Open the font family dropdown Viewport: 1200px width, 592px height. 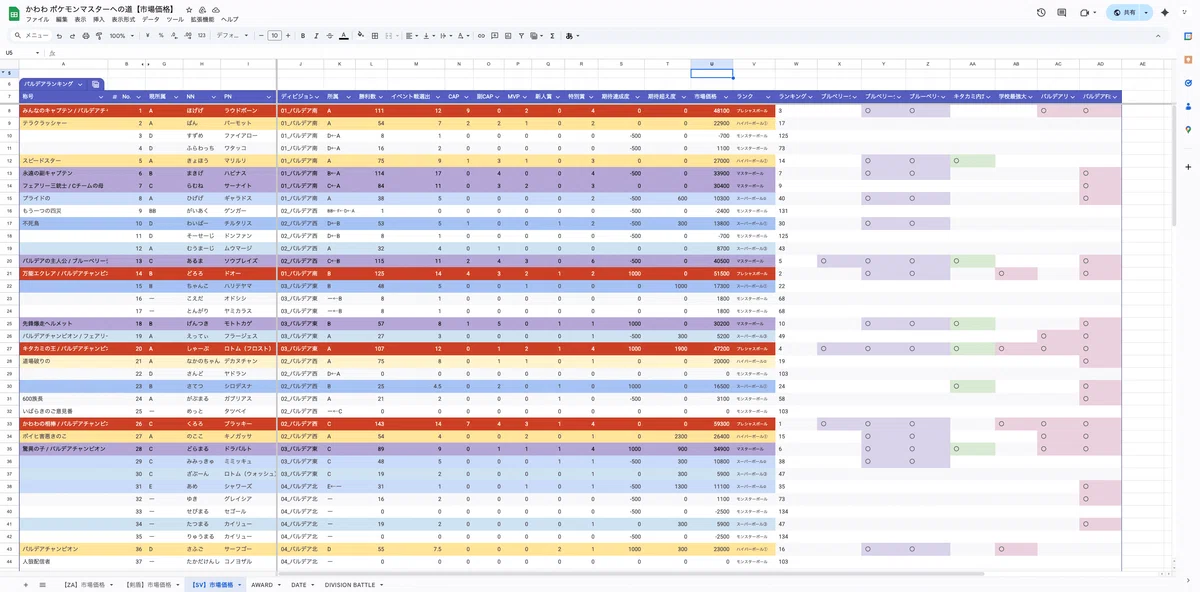tap(232, 35)
